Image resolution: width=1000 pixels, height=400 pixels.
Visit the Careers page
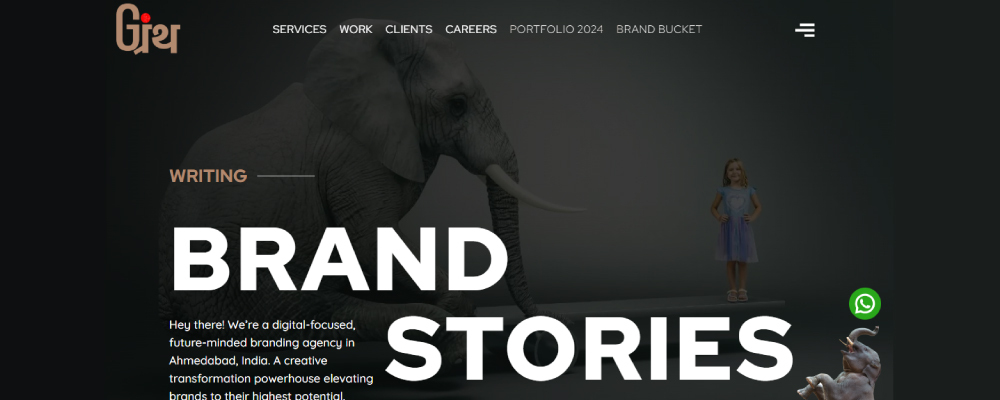pyautogui.click(x=471, y=29)
